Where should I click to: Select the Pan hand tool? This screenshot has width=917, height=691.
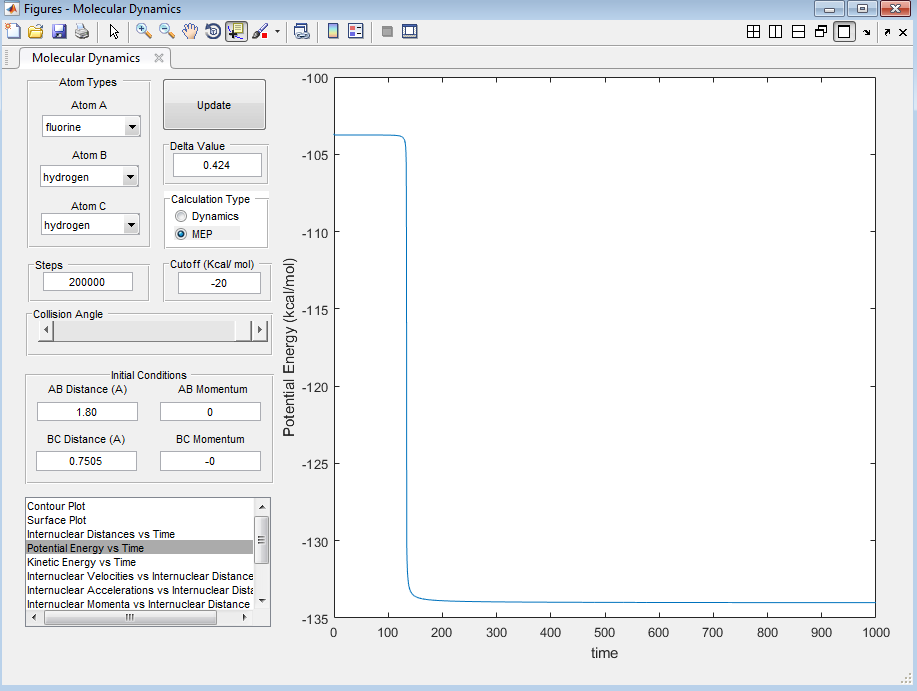(x=190, y=31)
